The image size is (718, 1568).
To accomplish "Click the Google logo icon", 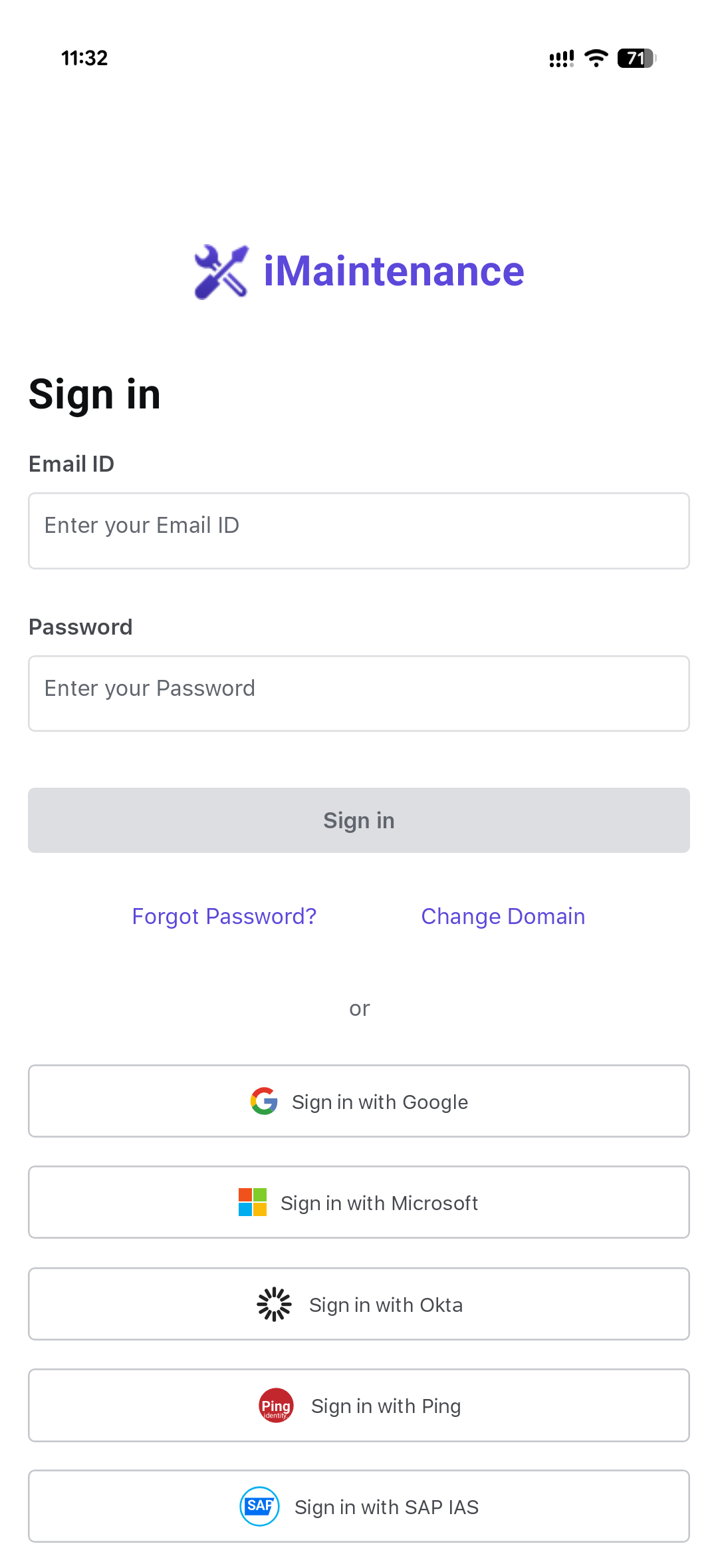I will (x=264, y=1101).
